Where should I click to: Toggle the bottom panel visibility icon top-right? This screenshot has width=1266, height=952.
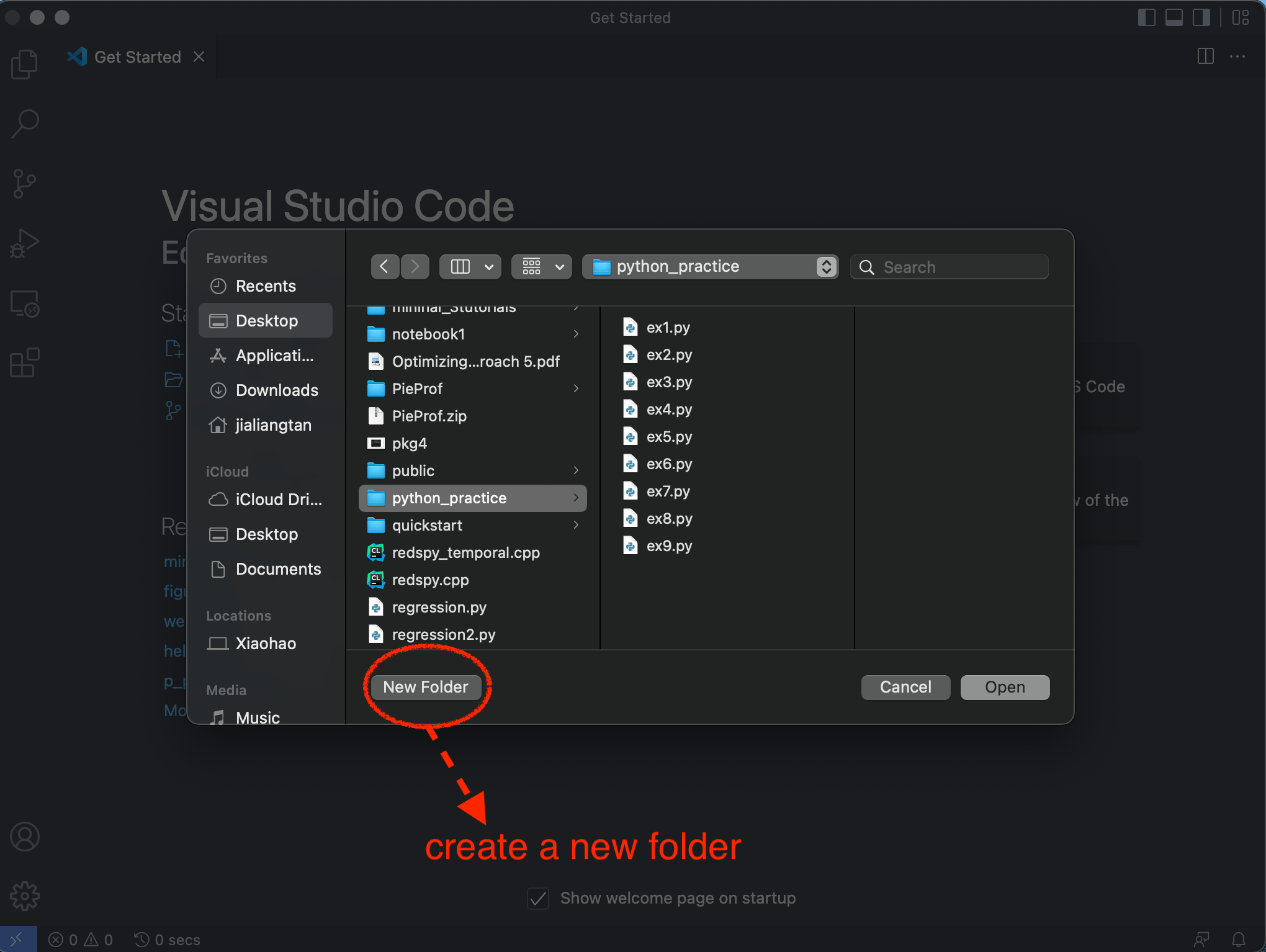(1175, 17)
